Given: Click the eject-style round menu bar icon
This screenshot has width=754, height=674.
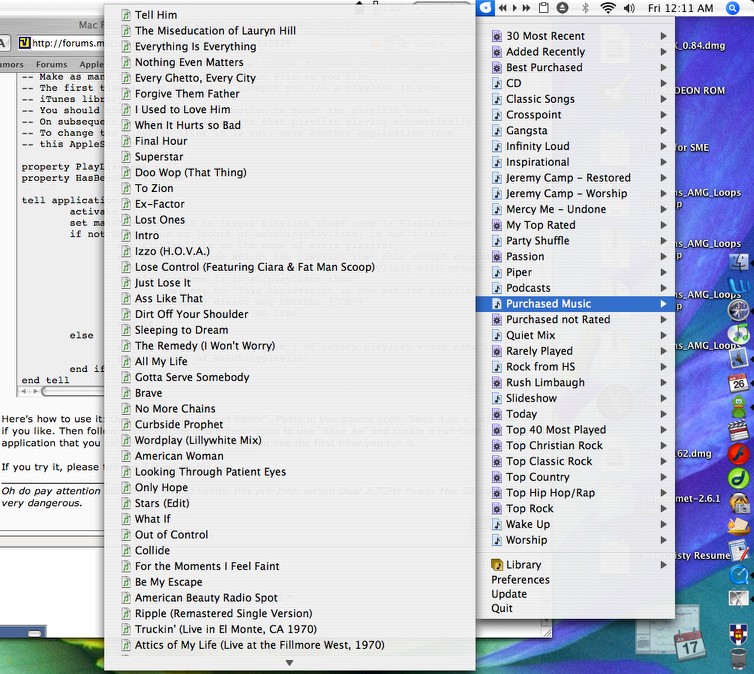Looking at the screenshot, I should (x=562, y=8).
